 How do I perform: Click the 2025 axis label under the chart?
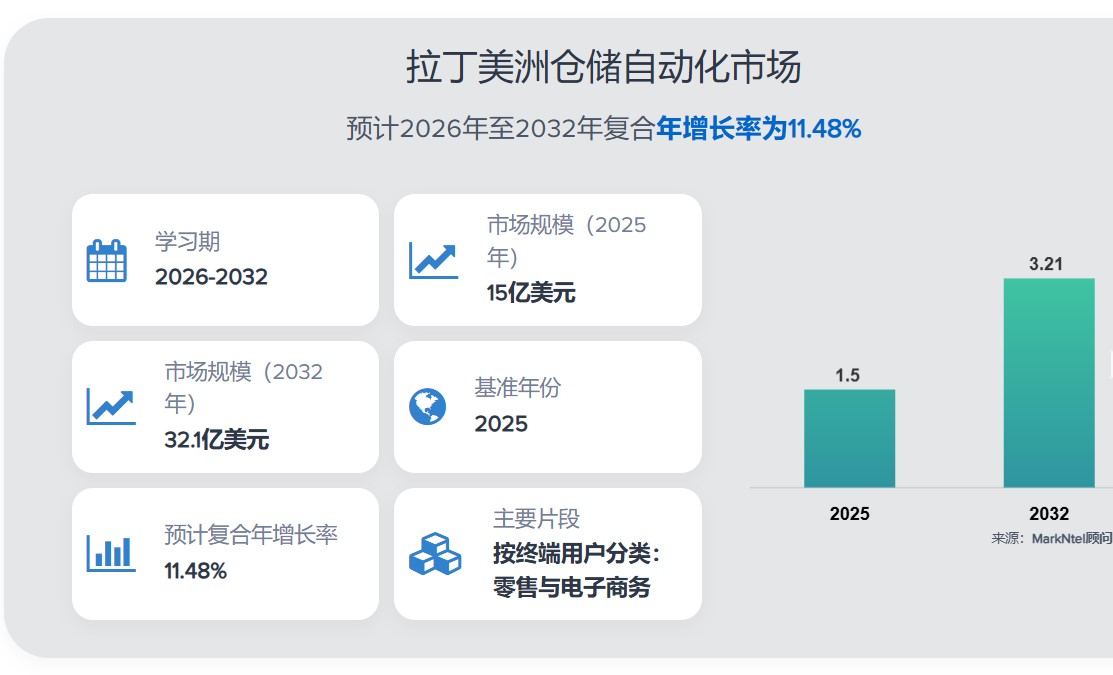[850, 514]
